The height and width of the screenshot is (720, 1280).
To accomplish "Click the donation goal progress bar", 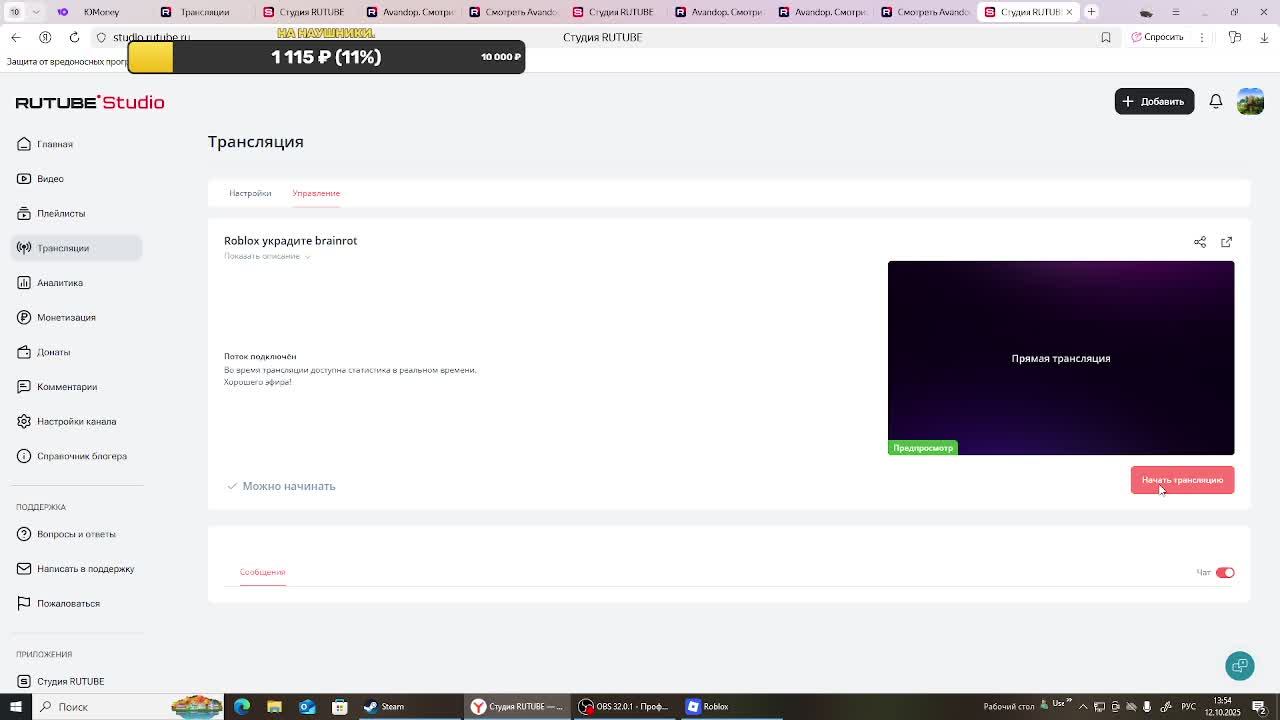I will [x=326, y=57].
